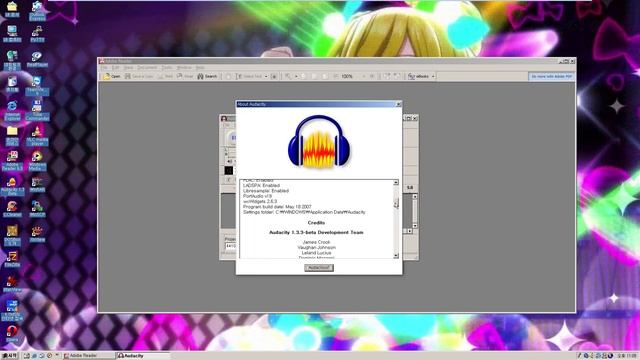Image resolution: width=640 pixels, height=360 pixels.
Task: Switch to Adobe Reader taskbar button
Action: coord(88,356)
